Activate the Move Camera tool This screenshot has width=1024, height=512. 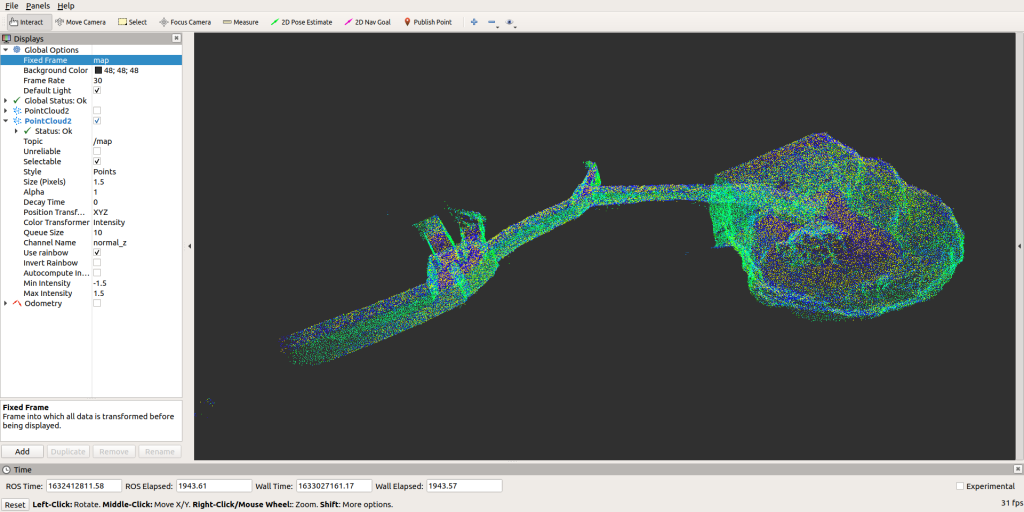pyautogui.click(x=80, y=22)
